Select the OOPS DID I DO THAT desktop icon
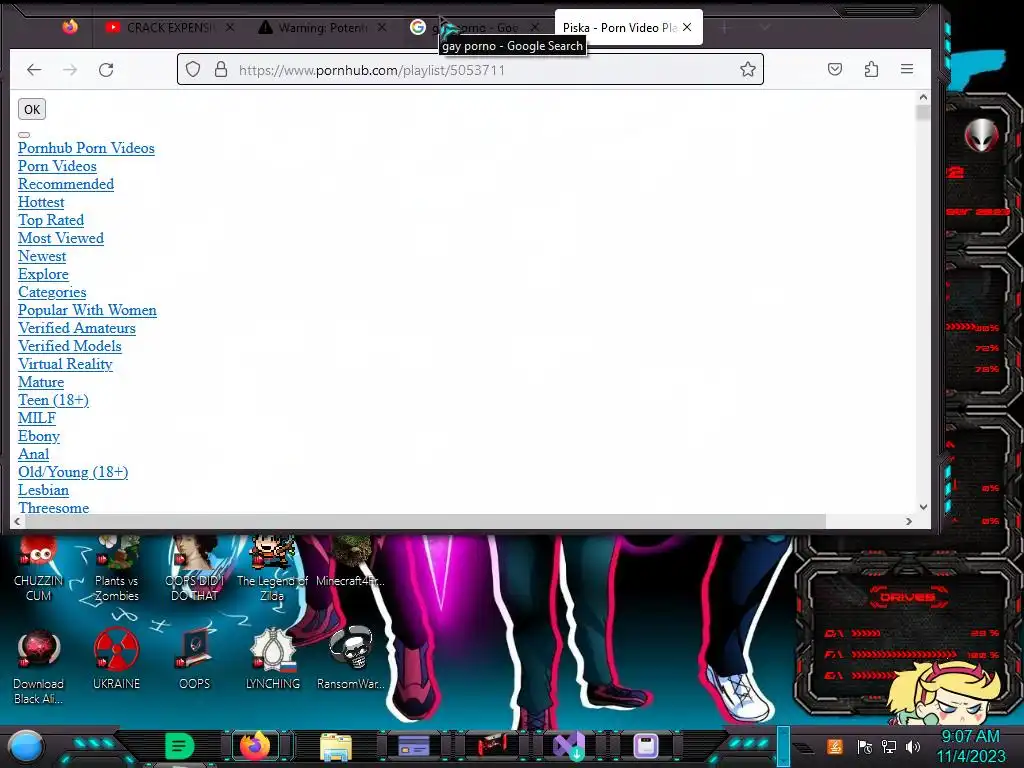1024x768 pixels. click(195, 569)
